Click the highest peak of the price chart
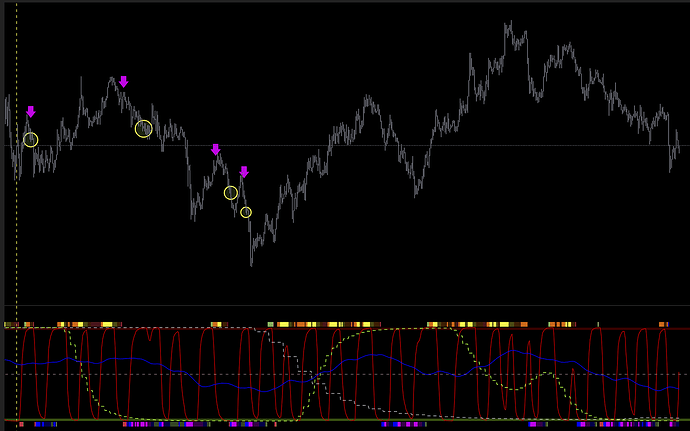The width and height of the screenshot is (690, 431). click(x=508, y=23)
